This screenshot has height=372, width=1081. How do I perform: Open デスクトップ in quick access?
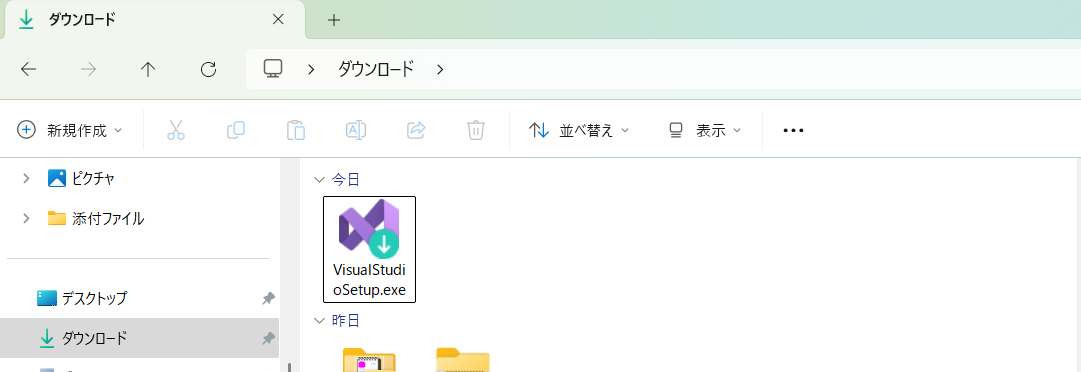tap(83, 298)
